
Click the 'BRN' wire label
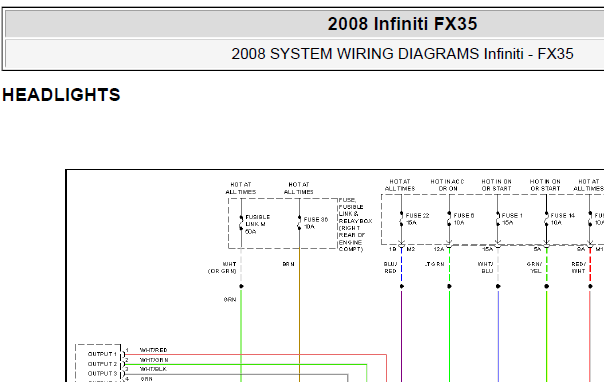(288, 264)
